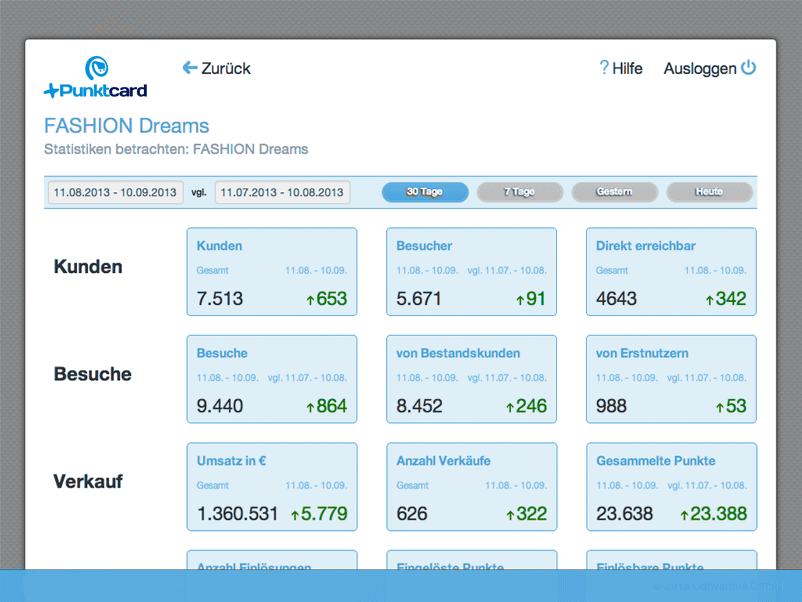Select the Gestern range button
Viewport: 802px width, 602px height.
coord(614,192)
